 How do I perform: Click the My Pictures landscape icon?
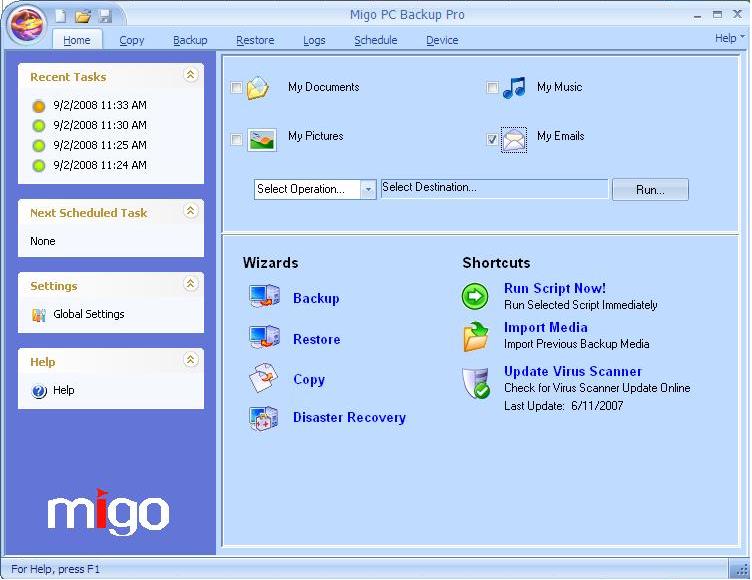click(262, 140)
